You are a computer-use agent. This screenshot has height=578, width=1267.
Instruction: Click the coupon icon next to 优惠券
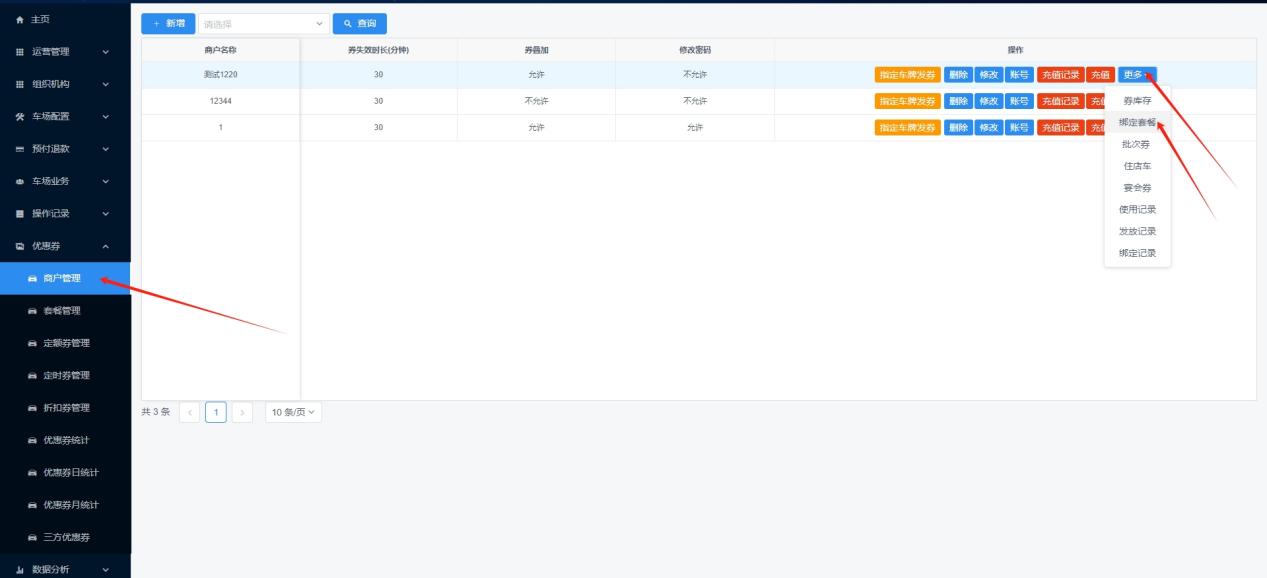(20, 246)
